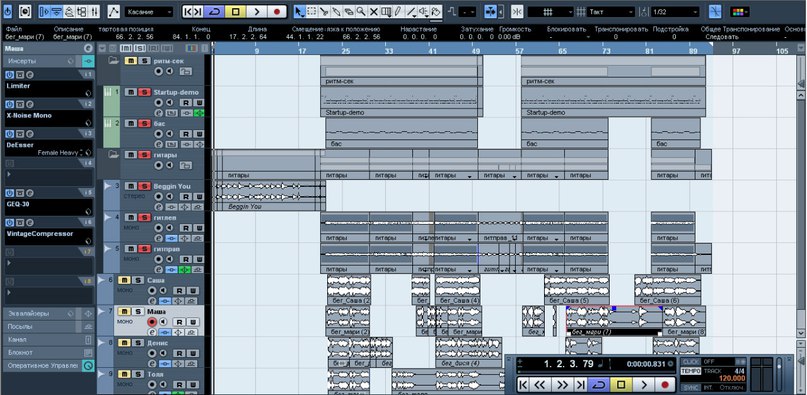
Task: Select the Draw pencil tool
Action: 398,11
